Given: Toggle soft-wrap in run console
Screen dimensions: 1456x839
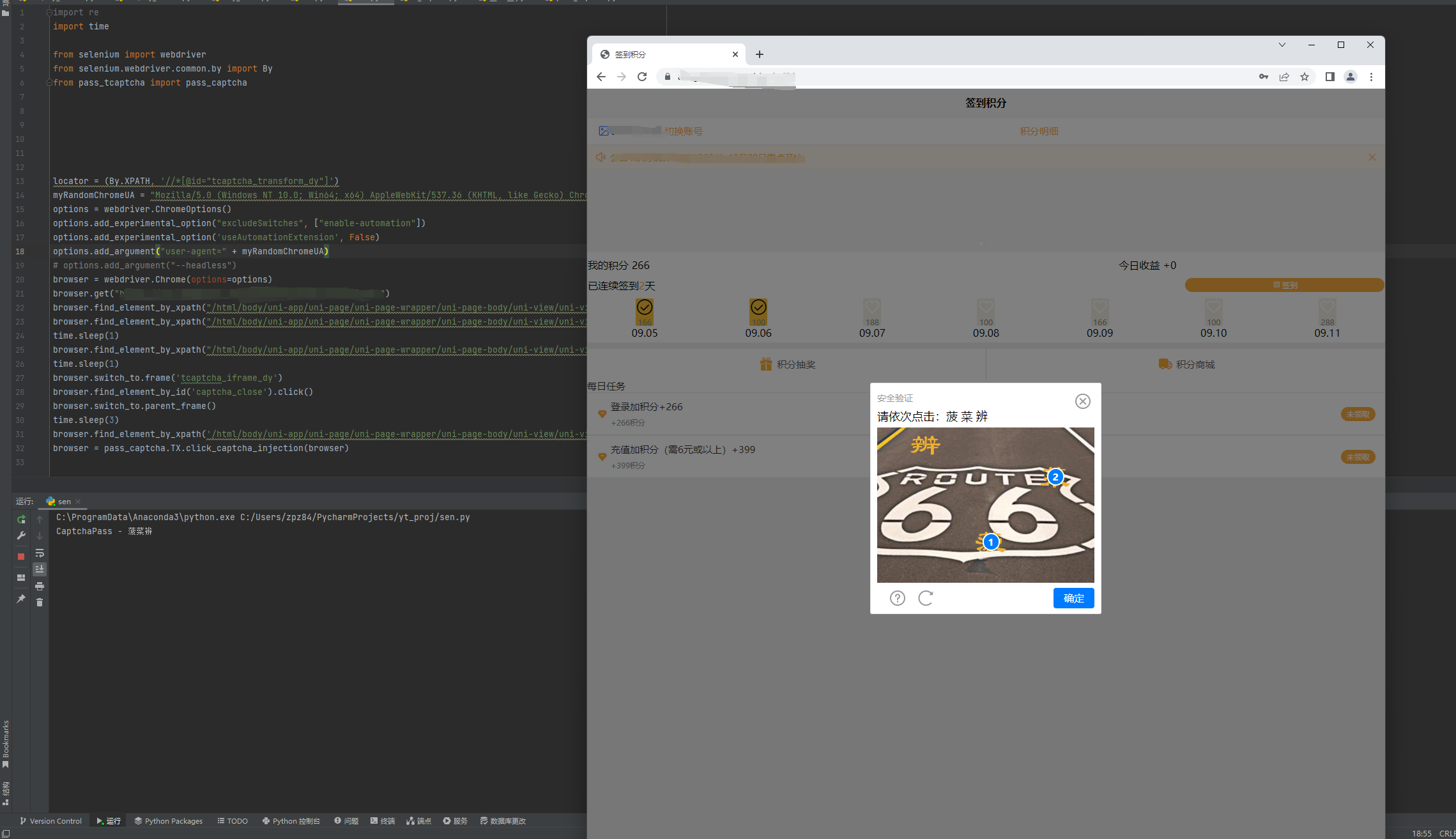Looking at the screenshot, I should [40, 553].
